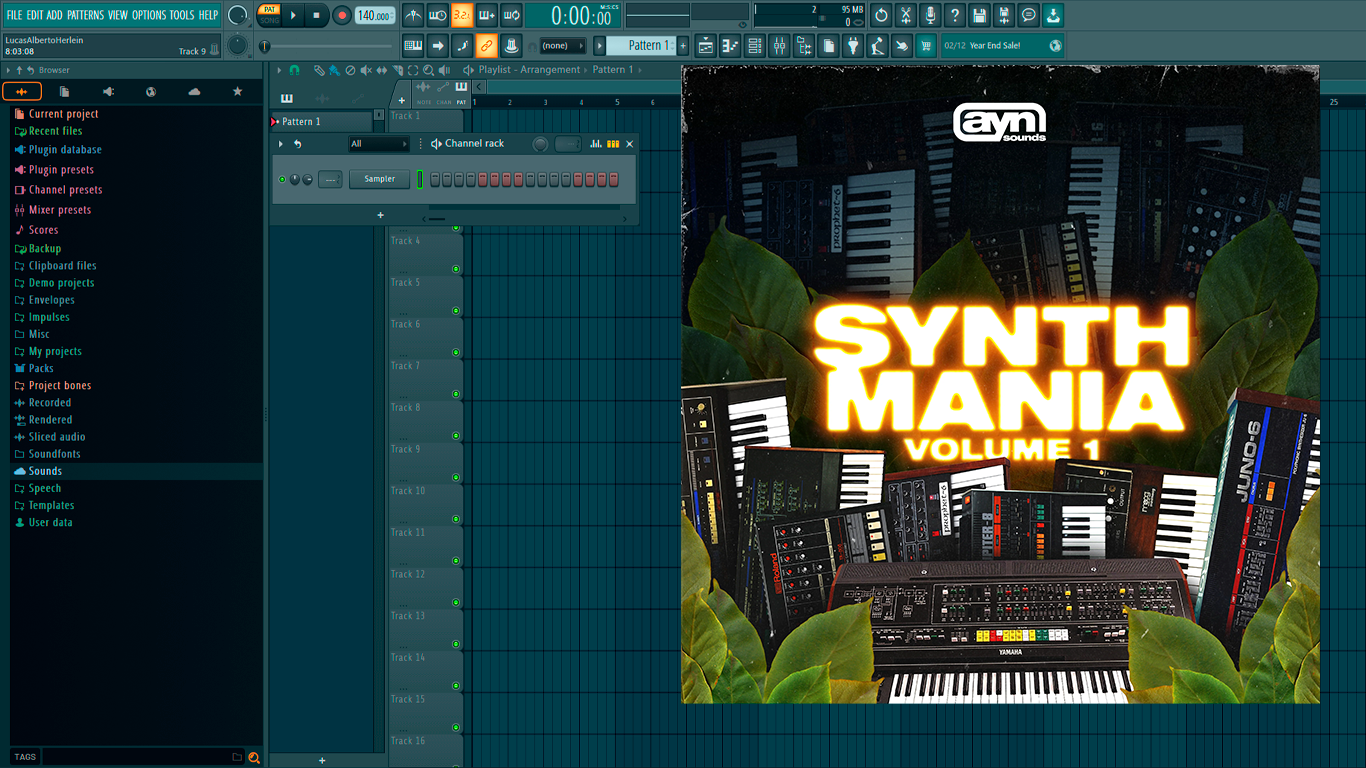The height and width of the screenshot is (768, 1366).
Task: Open the PATTERNS menu
Action: 85,15
